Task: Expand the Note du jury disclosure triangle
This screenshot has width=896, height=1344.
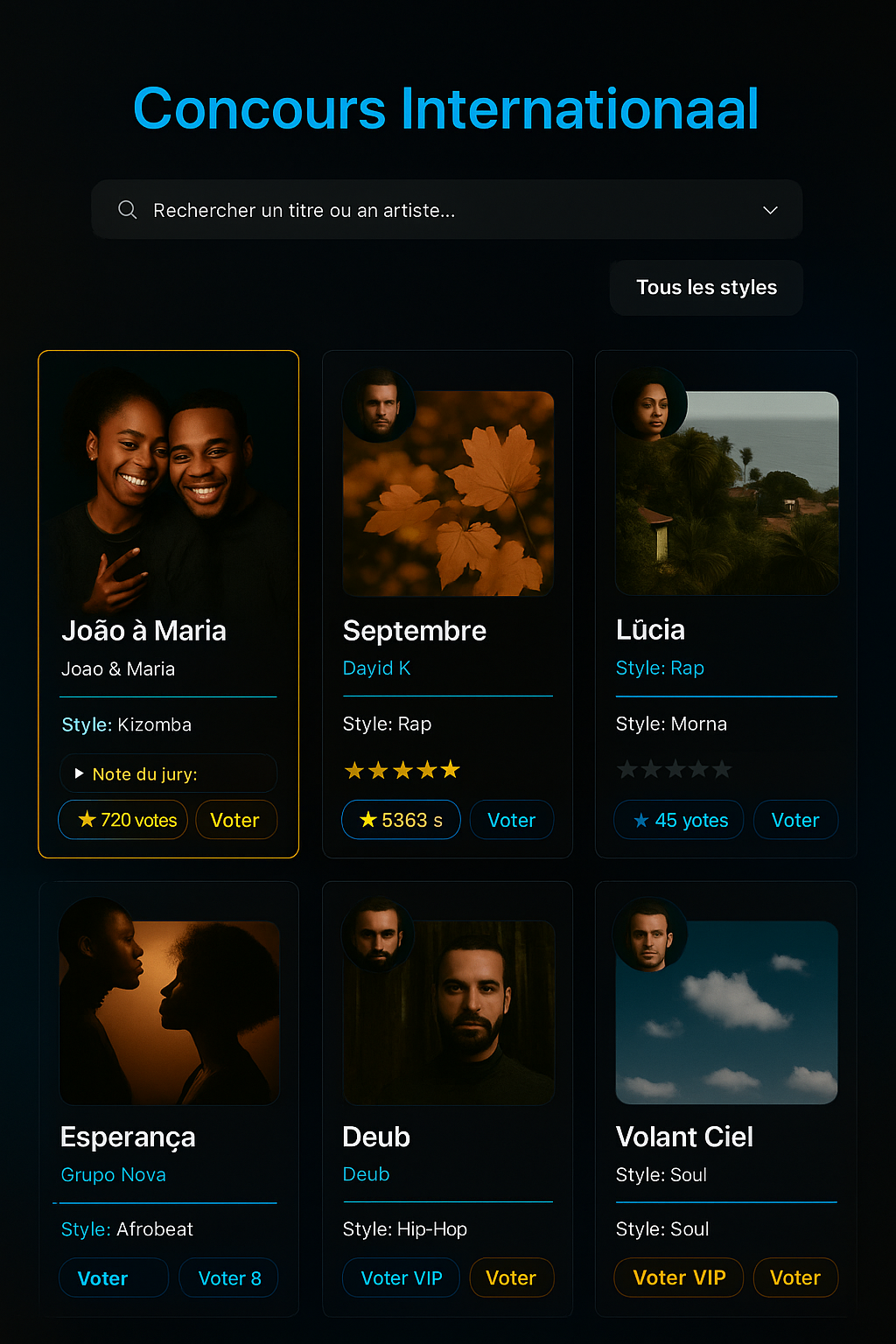Action: 79,773
